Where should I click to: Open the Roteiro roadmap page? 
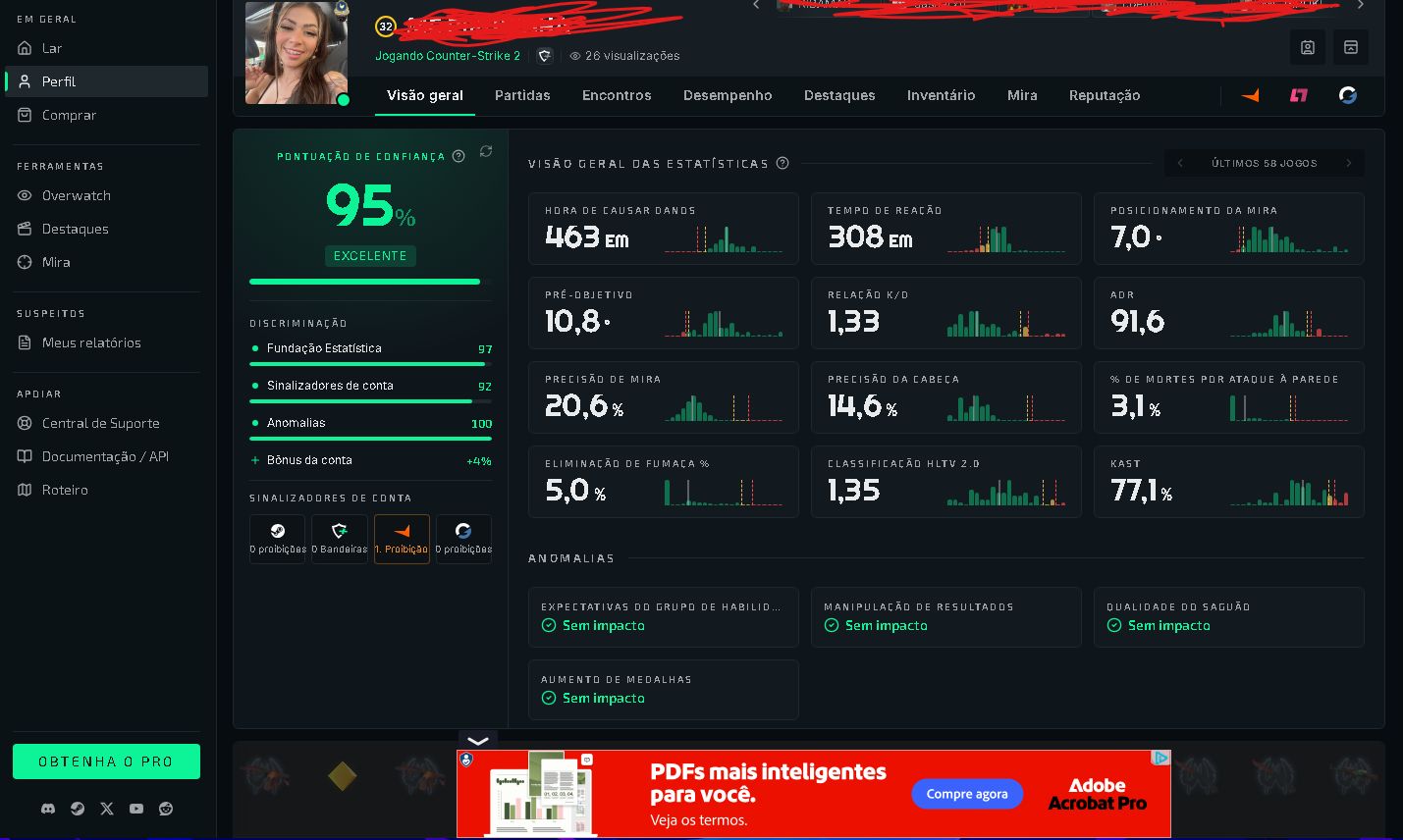click(x=106, y=490)
